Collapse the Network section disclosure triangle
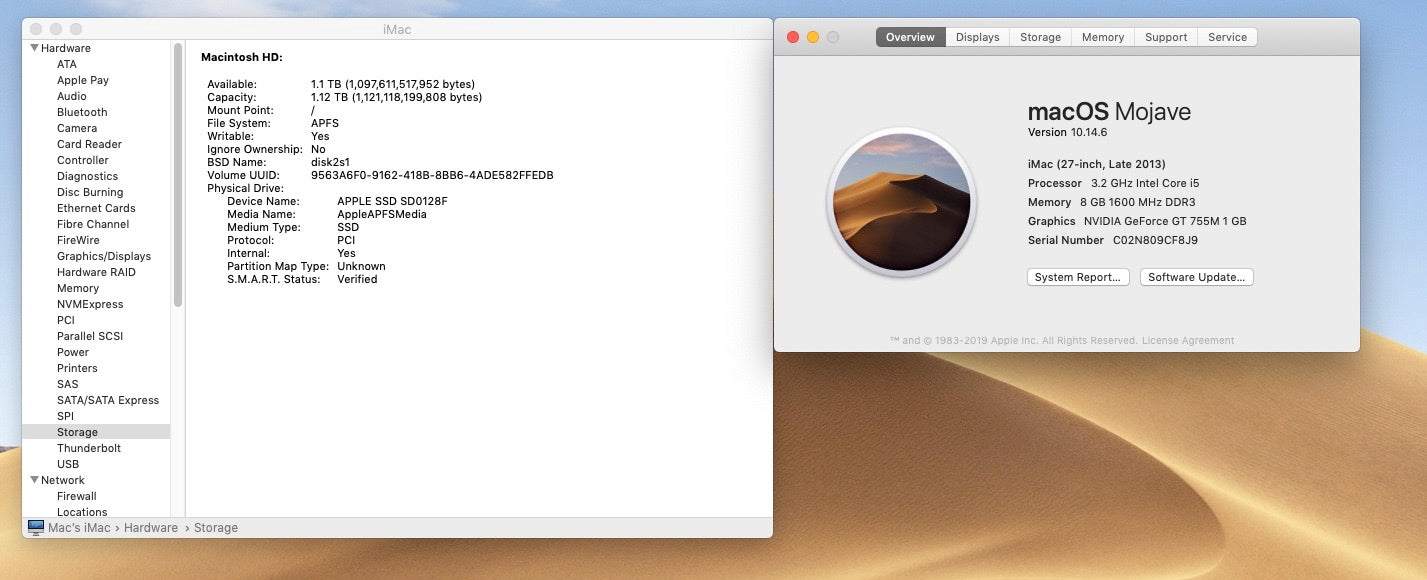The width and height of the screenshot is (1427, 580). tap(34, 480)
